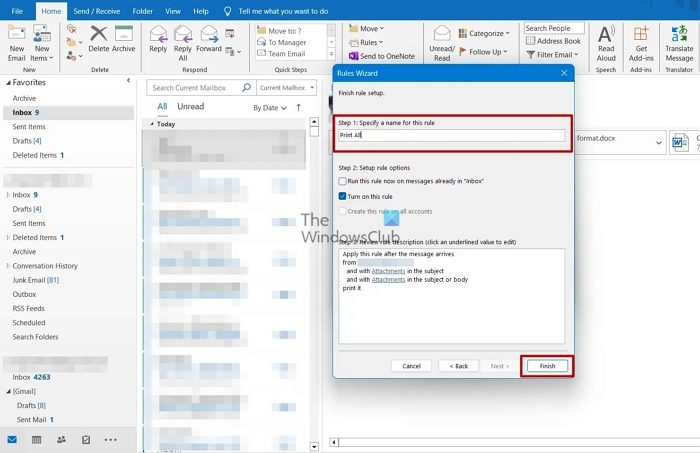Click Cancel in Rules Wizard
Screen dimensions: 700x453
[x=411, y=366]
